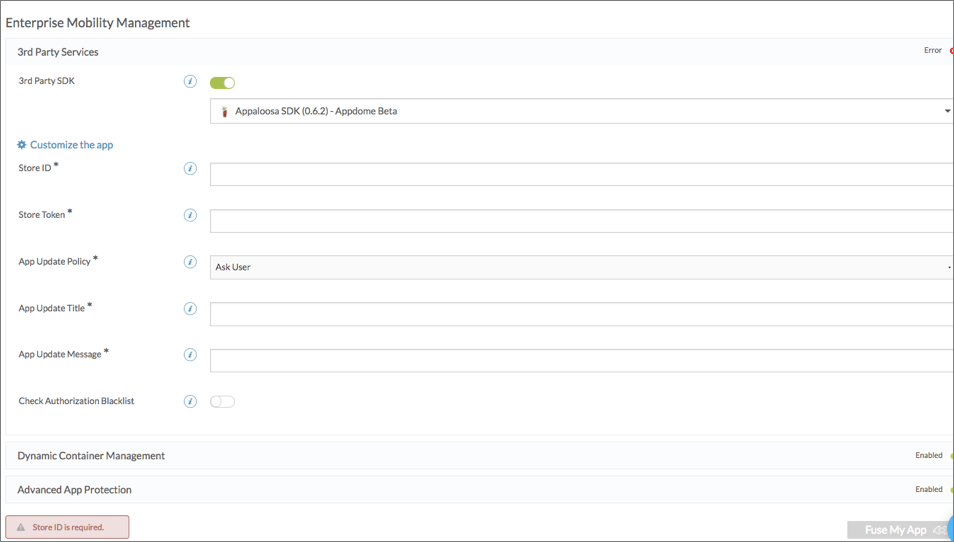Click the gear icon next to Customize the app
The width and height of the screenshot is (954, 542).
point(22,145)
